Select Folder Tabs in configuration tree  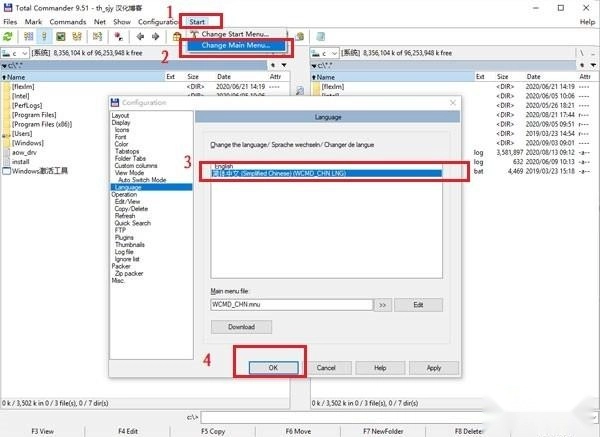(130, 158)
